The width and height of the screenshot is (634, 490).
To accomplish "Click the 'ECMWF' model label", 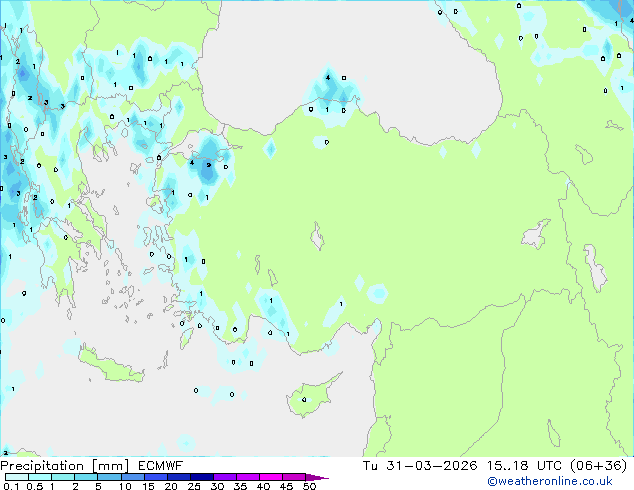I will 161,466.
